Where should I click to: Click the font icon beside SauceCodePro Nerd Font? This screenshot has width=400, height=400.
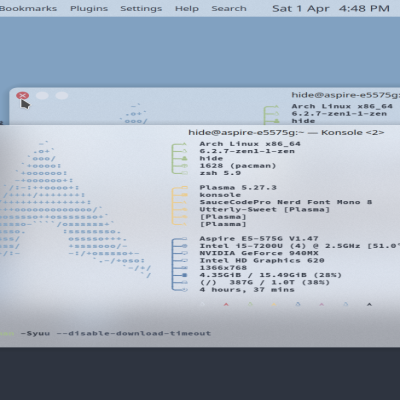point(184,202)
